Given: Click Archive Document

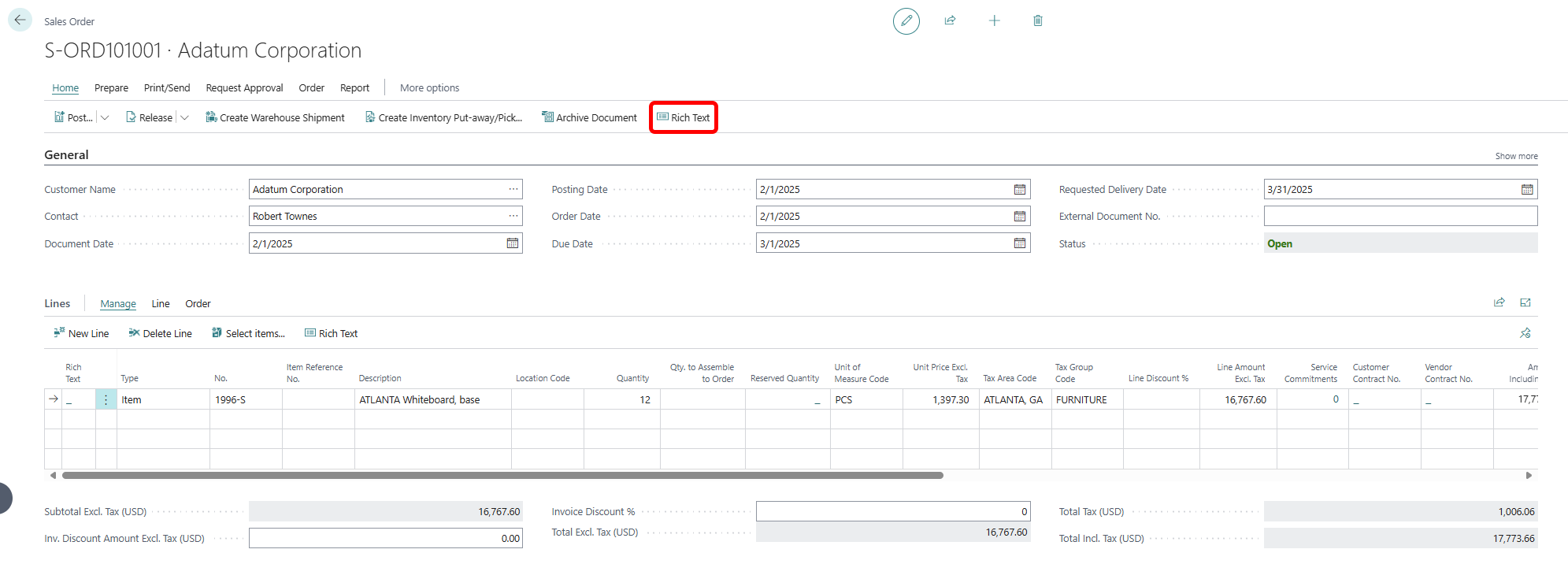Looking at the screenshot, I should pyautogui.click(x=589, y=117).
